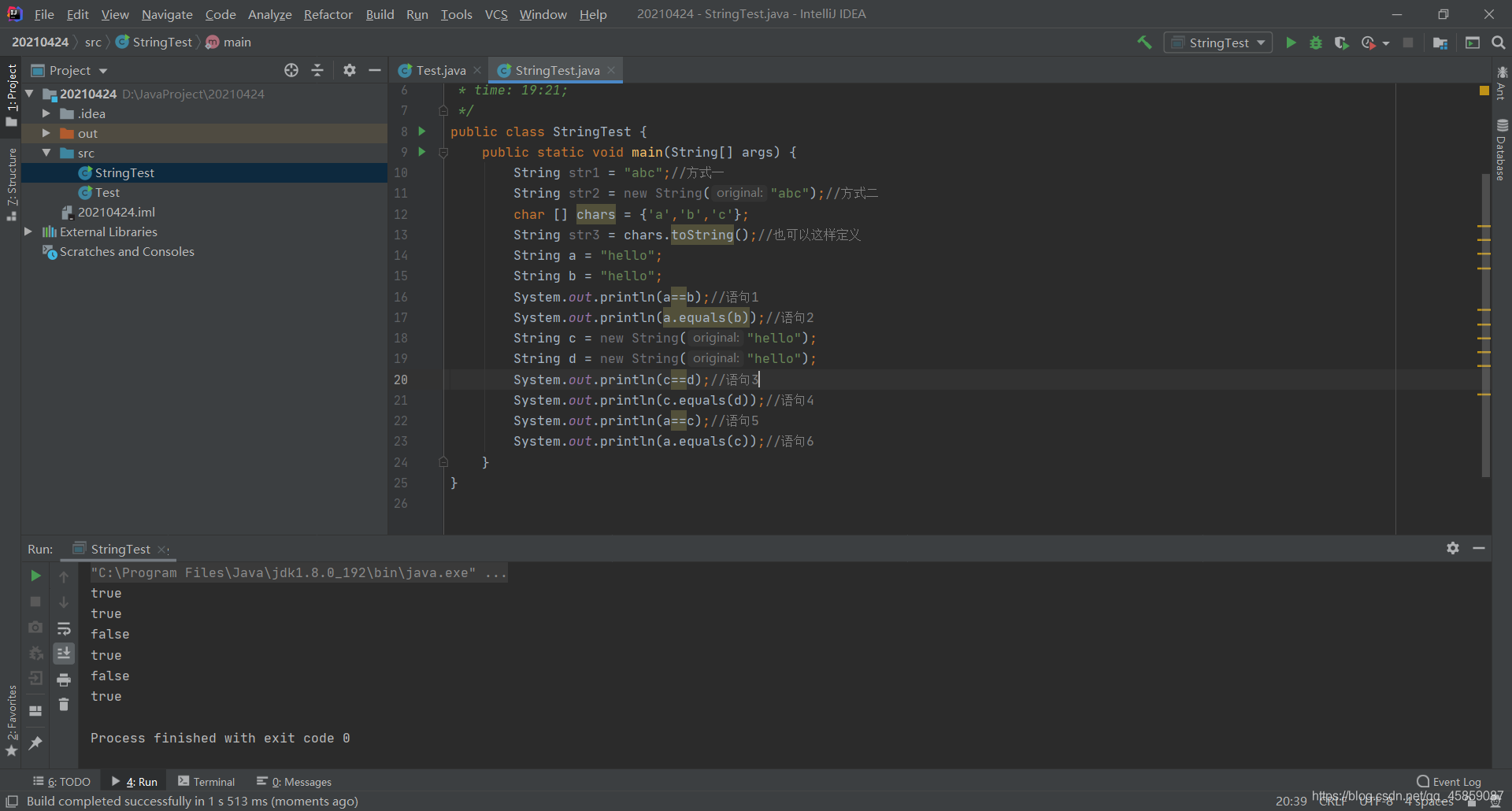
Task: Toggle the 4: Run tool window
Action: (x=135, y=781)
